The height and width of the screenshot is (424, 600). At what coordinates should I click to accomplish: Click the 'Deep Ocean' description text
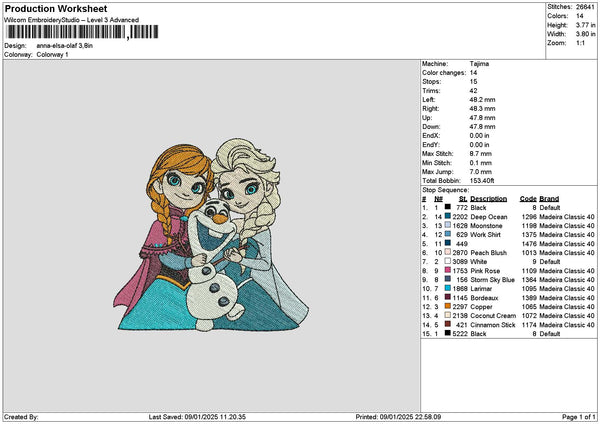point(489,217)
